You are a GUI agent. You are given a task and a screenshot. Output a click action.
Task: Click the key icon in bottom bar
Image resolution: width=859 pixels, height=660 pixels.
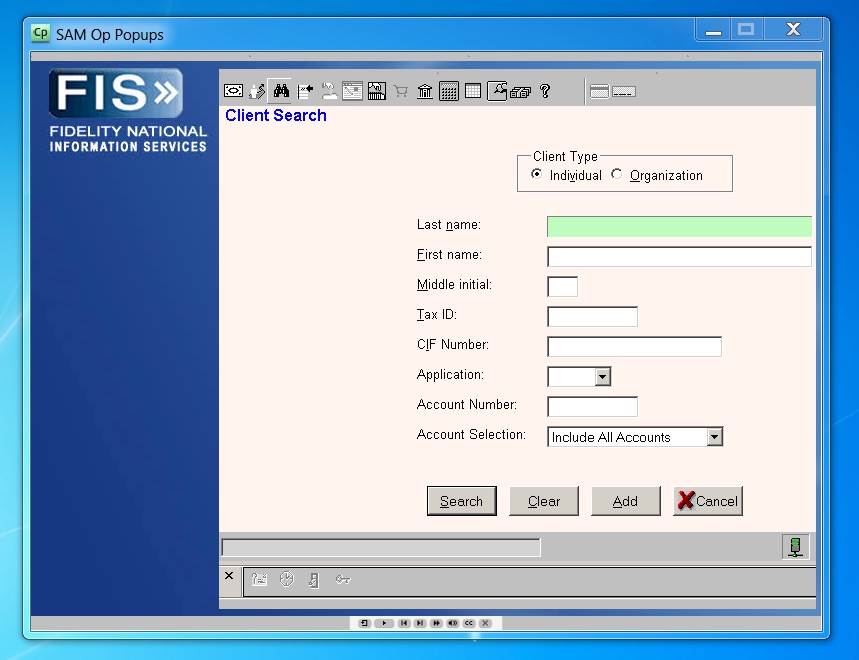343,579
